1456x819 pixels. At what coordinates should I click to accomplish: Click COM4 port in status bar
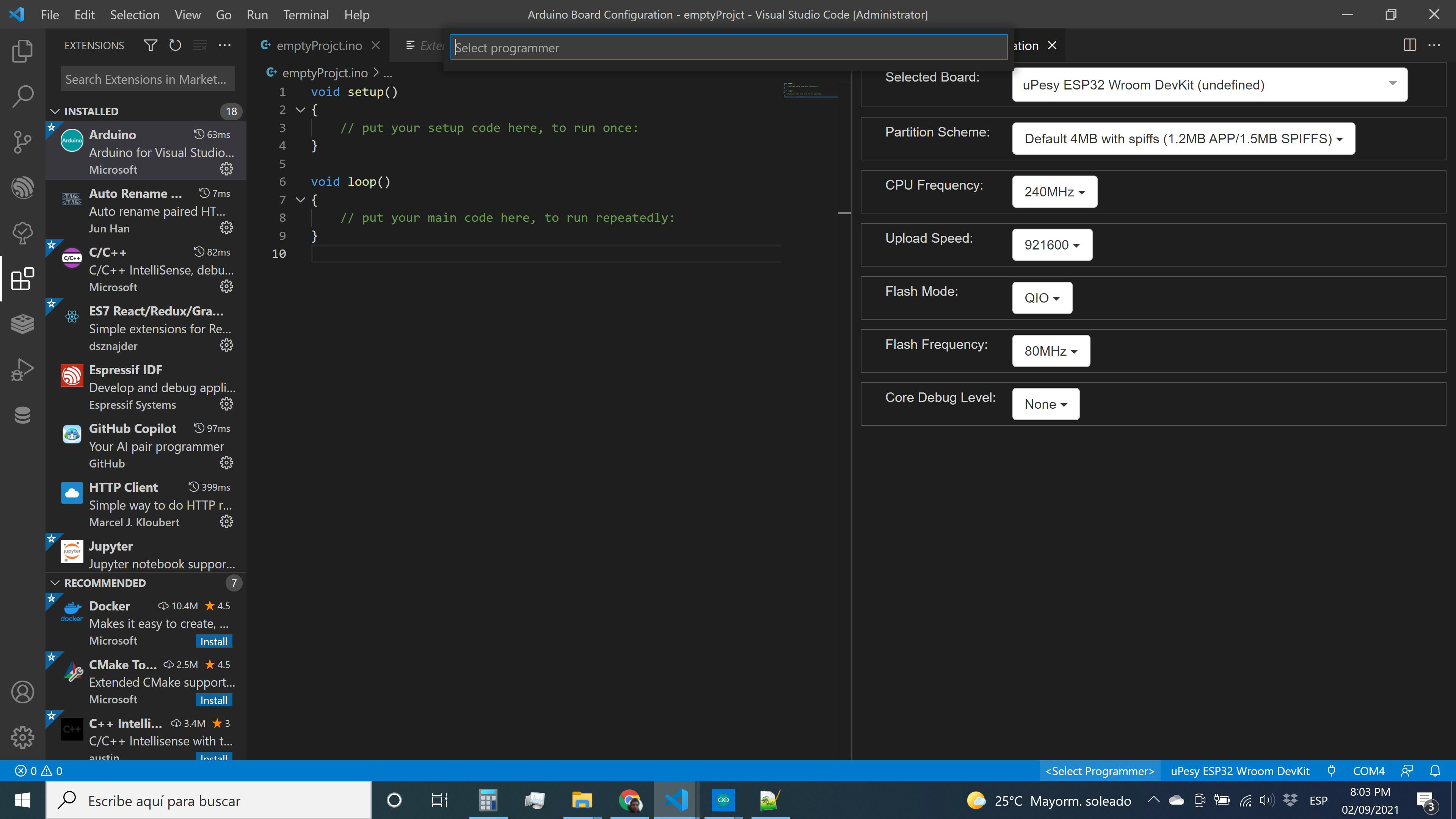coord(1368,771)
